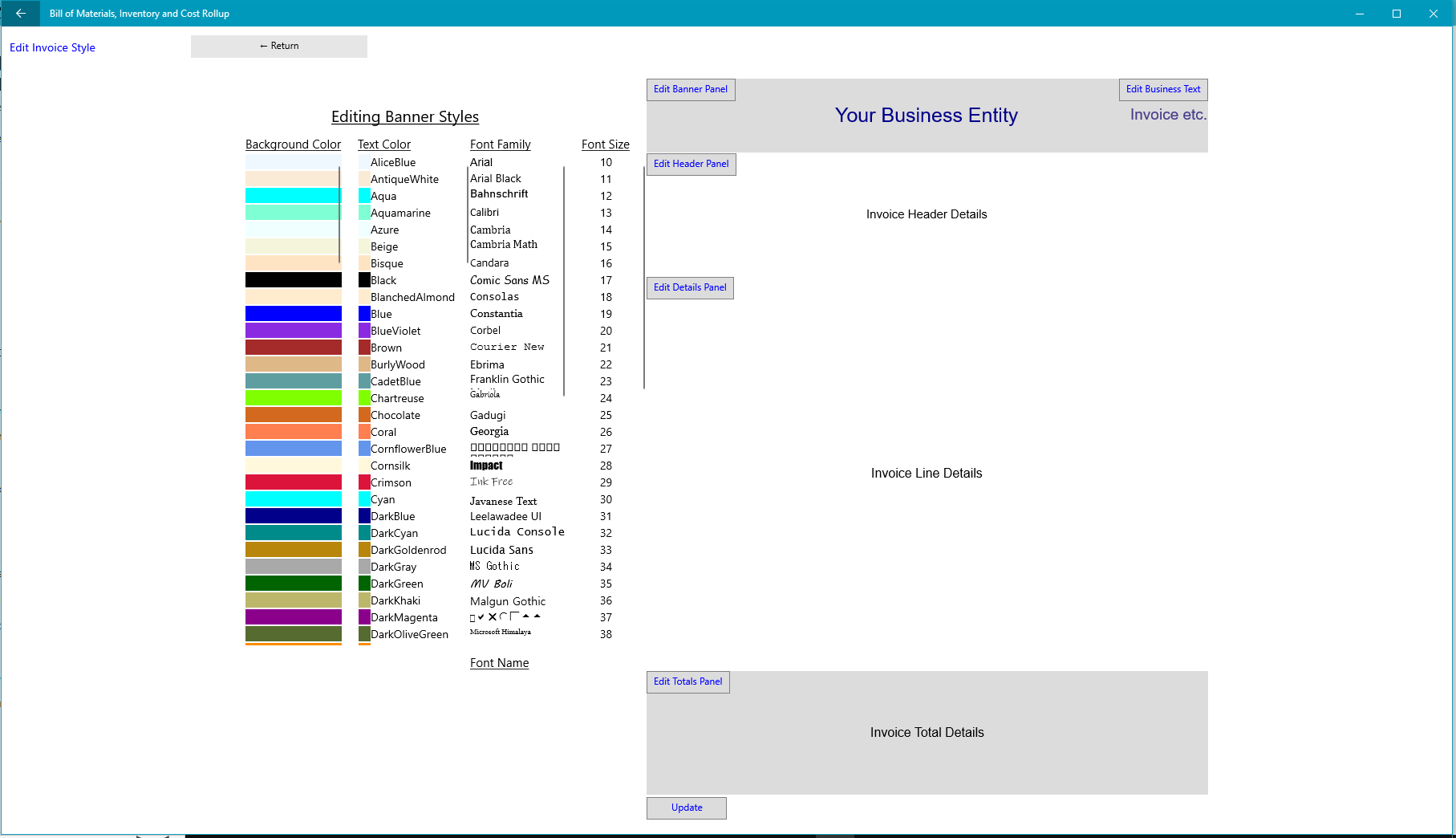Viewport: 1456px width, 838px height.
Task: Maximize the application window
Action: click(1397, 14)
